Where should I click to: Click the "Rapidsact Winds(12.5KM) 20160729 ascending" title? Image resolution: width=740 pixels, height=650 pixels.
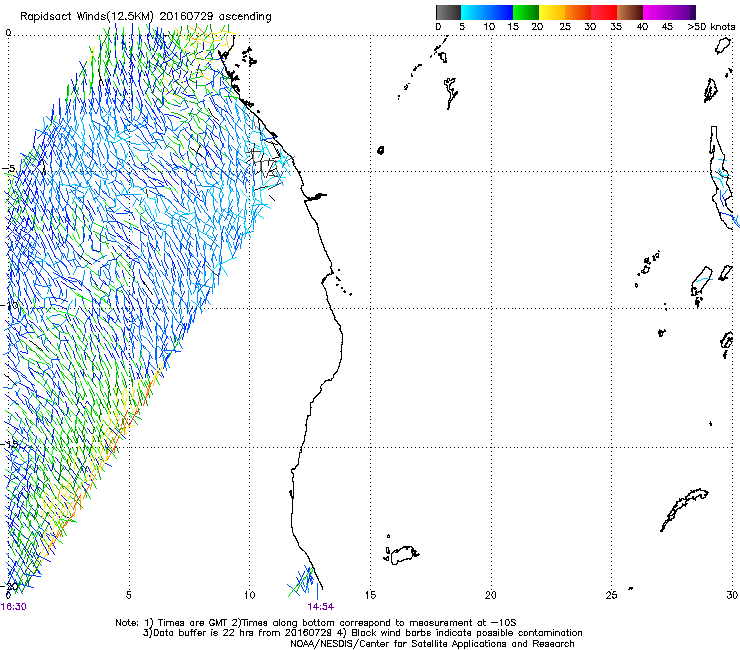click(146, 17)
